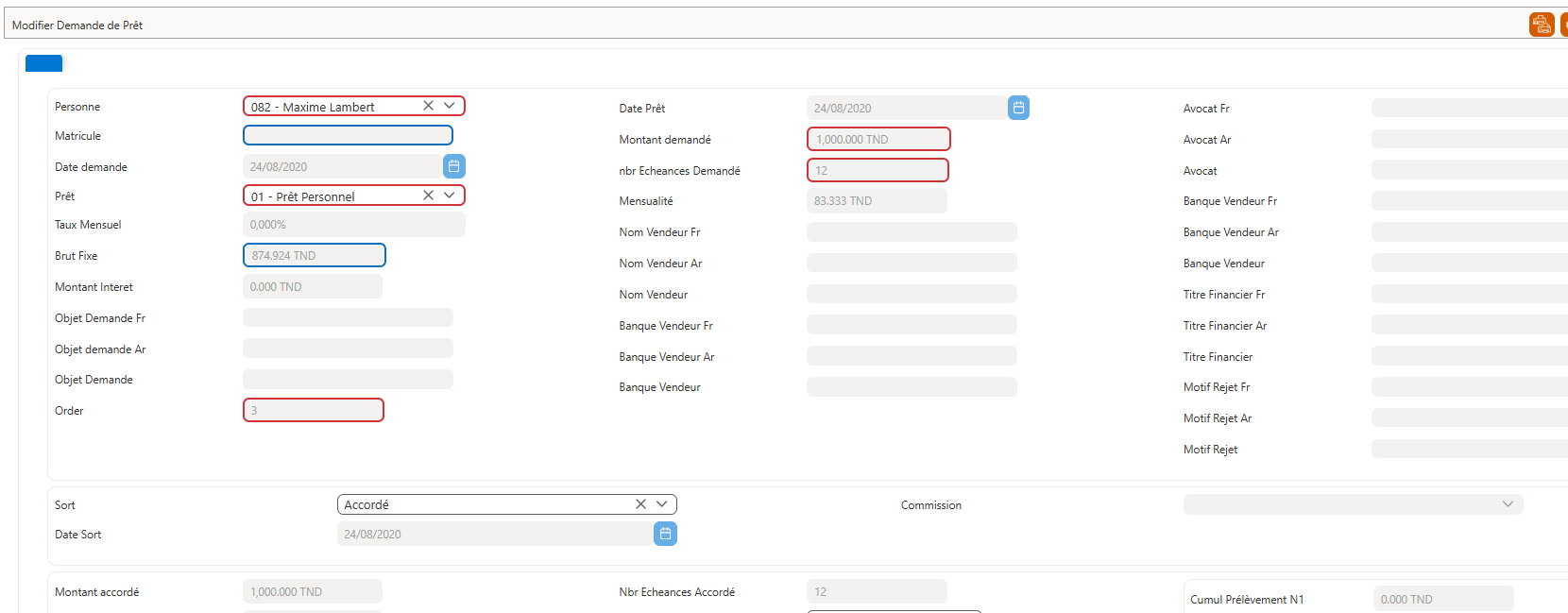The image size is (1568, 613).
Task: Click the Date demande field showing 24/08/2020
Action: [x=343, y=166]
